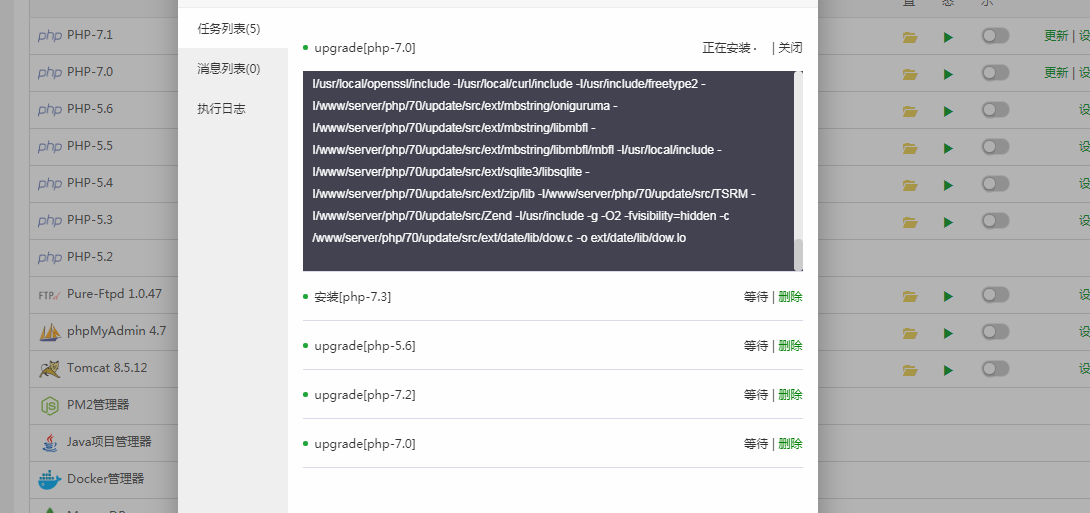Click the Tomcat cat icon
Image resolution: width=1090 pixels, height=513 pixels.
coord(50,368)
